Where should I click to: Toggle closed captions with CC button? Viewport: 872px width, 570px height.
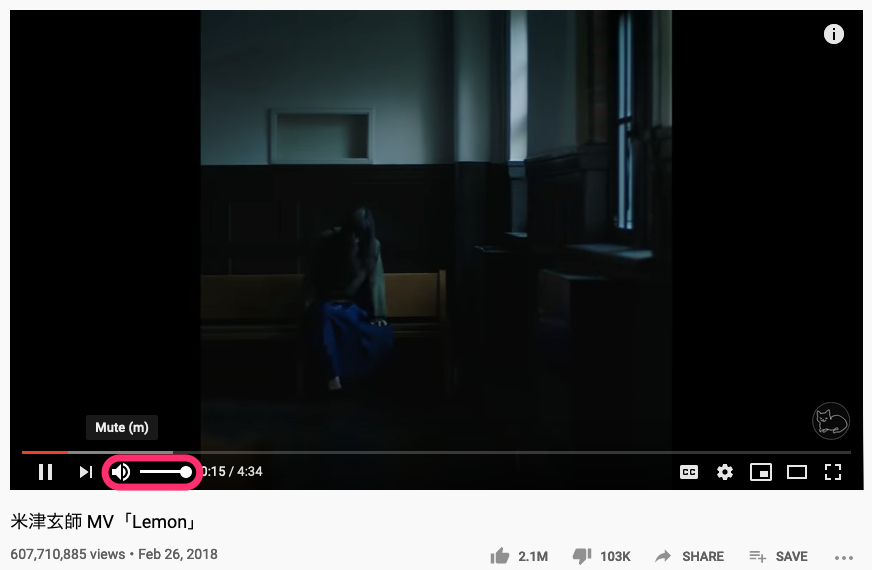(x=688, y=472)
